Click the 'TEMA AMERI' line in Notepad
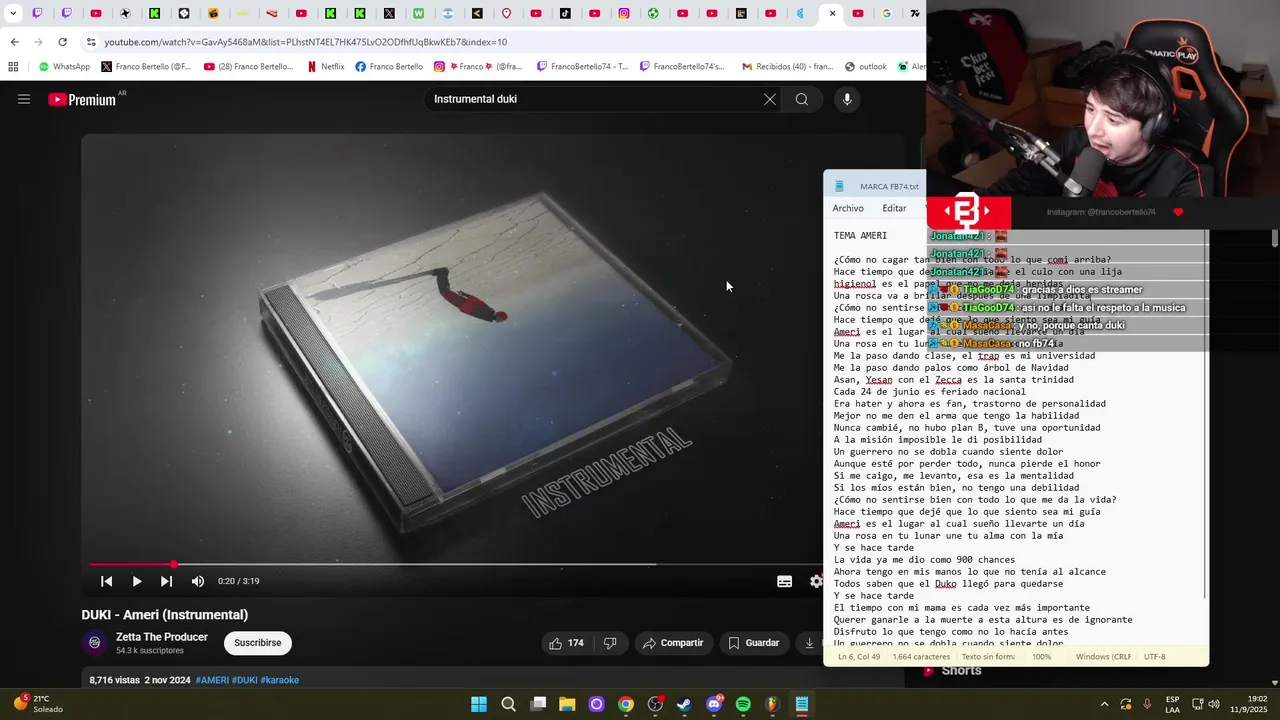Screen dimensions: 1280x720 coord(860,236)
